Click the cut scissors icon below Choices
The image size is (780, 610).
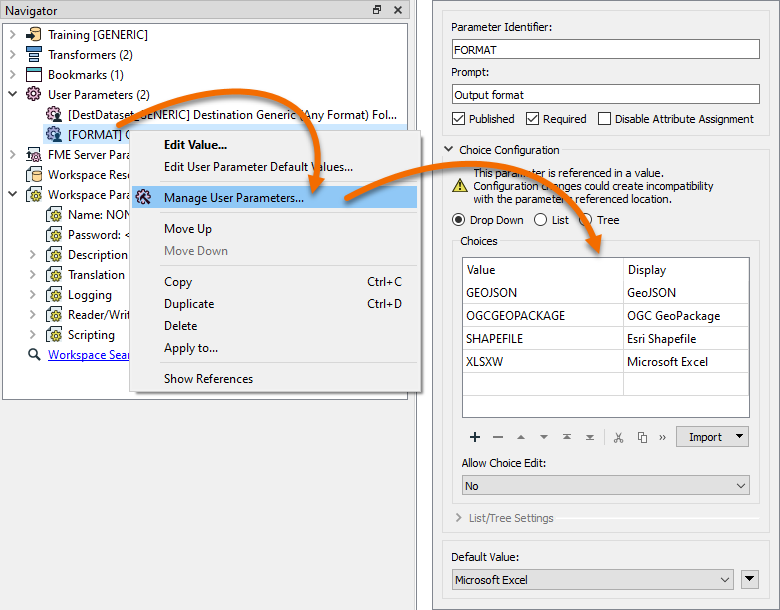(x=618, y=437)
